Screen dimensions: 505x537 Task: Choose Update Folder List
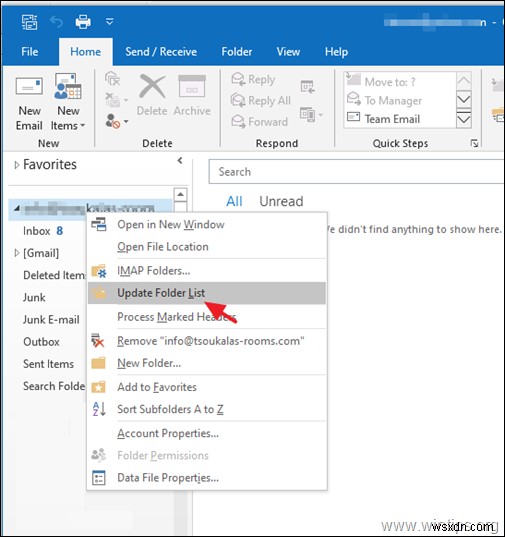click(207, 293)
